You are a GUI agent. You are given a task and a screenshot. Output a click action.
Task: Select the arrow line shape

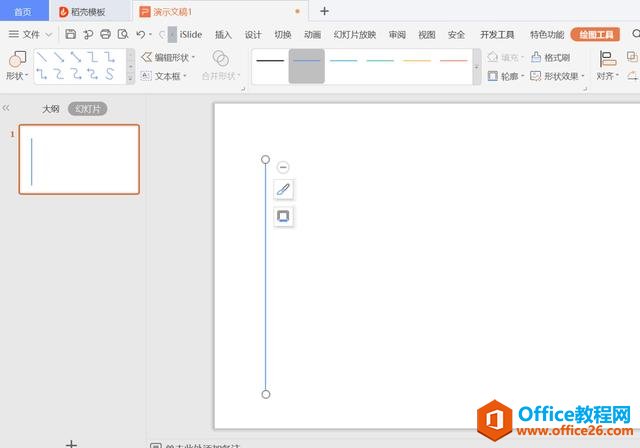coord(59,57)
